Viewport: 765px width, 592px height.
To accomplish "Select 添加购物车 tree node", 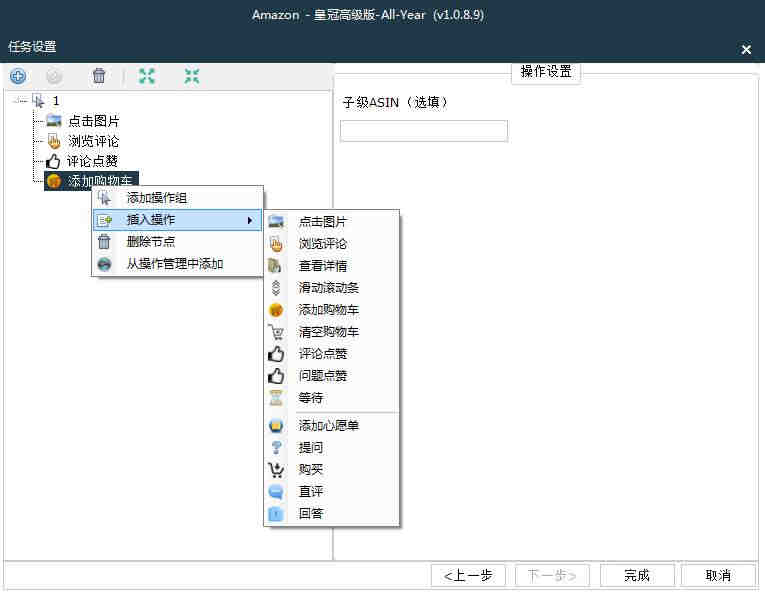I will [x=91, y=181].
